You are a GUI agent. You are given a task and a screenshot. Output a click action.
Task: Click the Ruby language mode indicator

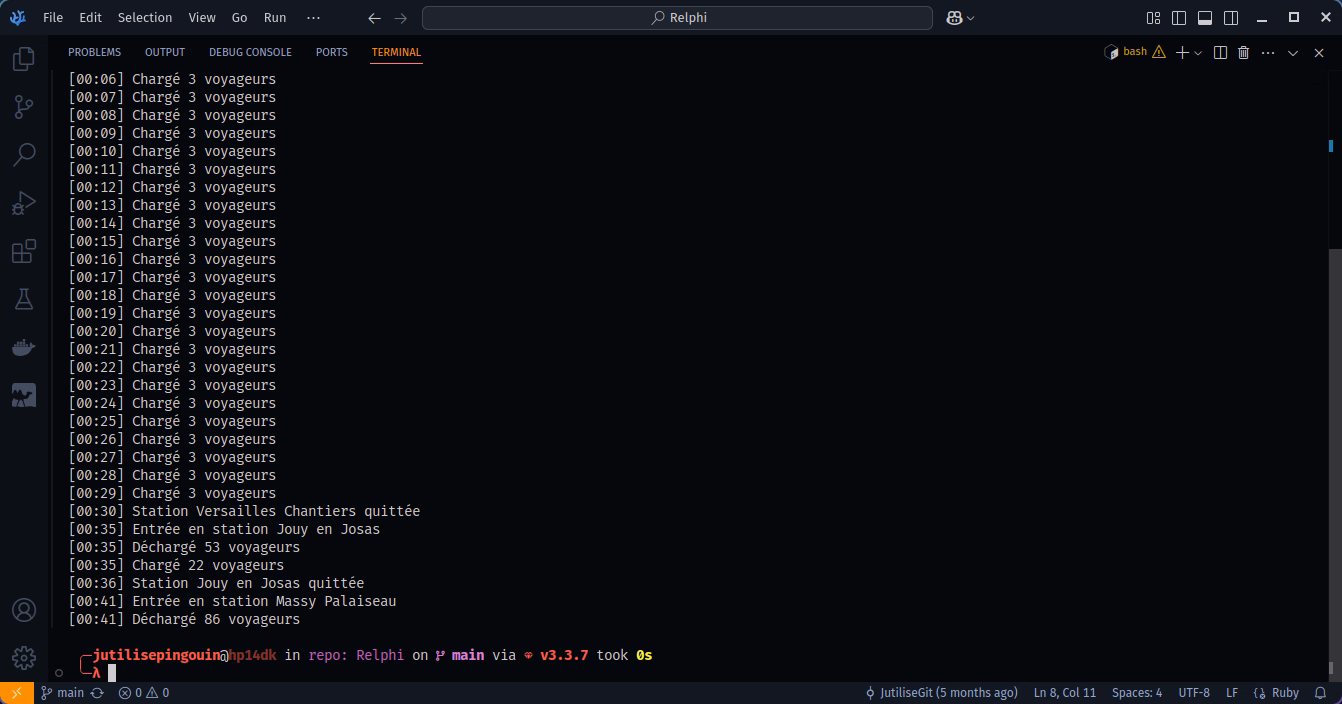[x=1278, y=692]
